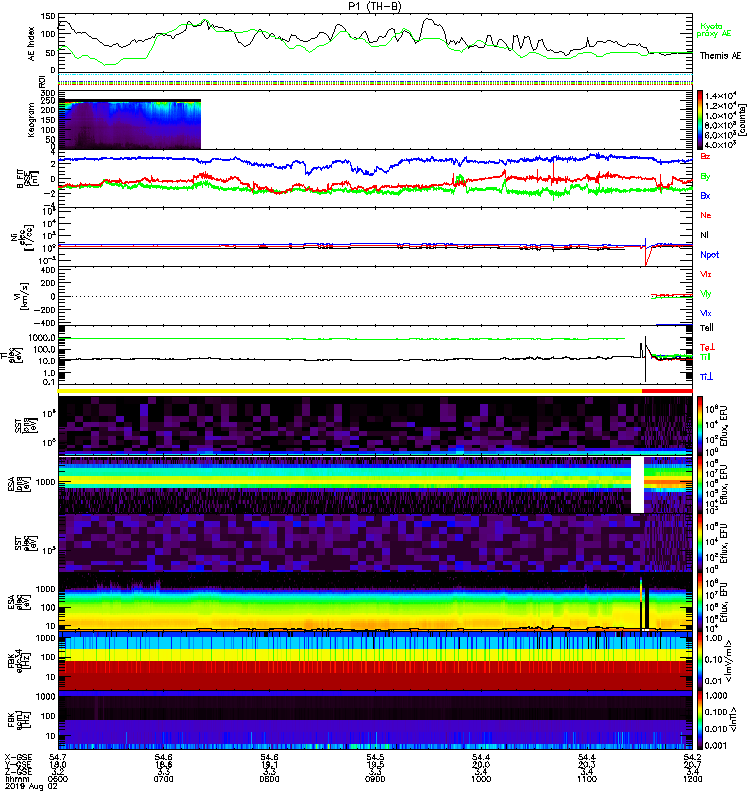Click the red "Bz" legend label
The image size is (750, 800).
click(705, 156)
